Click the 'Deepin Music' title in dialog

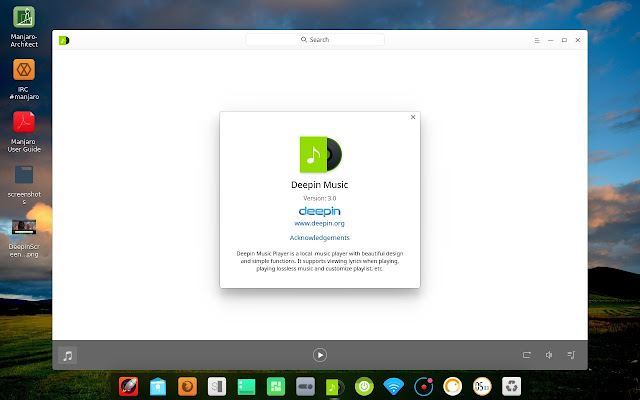(x=320, y=185)
